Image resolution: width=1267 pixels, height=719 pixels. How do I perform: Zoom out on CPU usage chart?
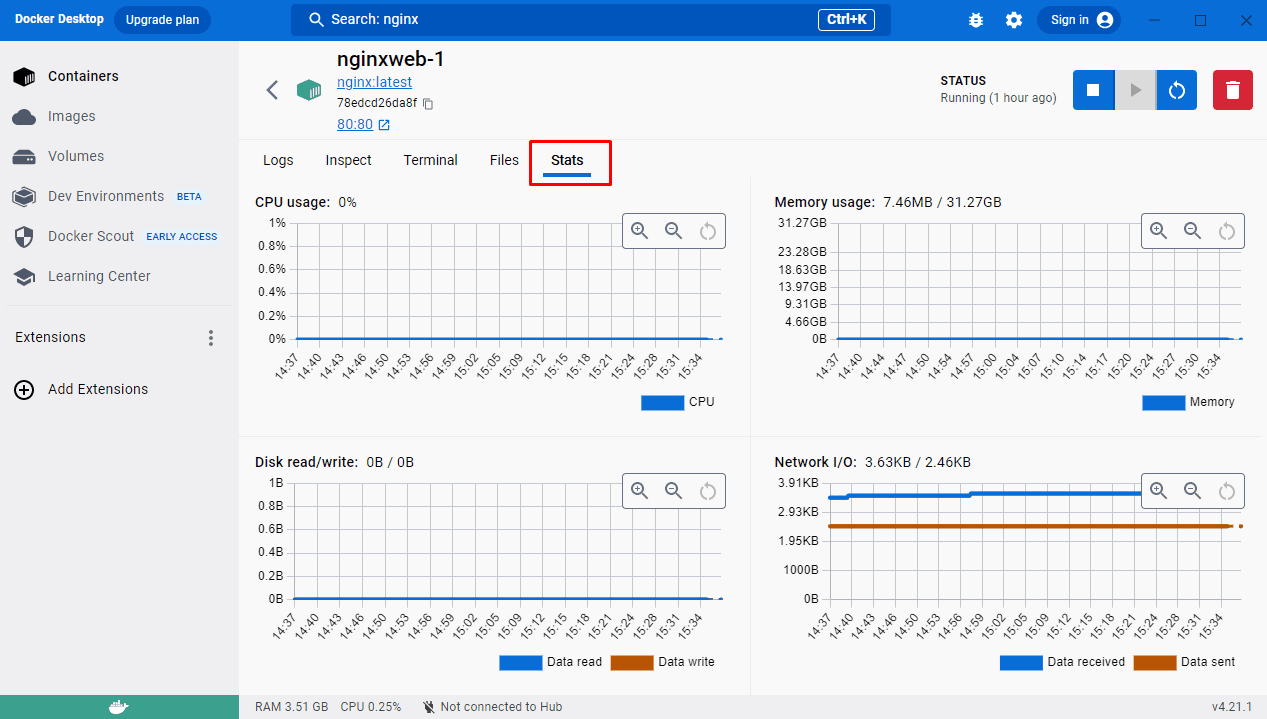pyautogui.click(x=674, y=231)
